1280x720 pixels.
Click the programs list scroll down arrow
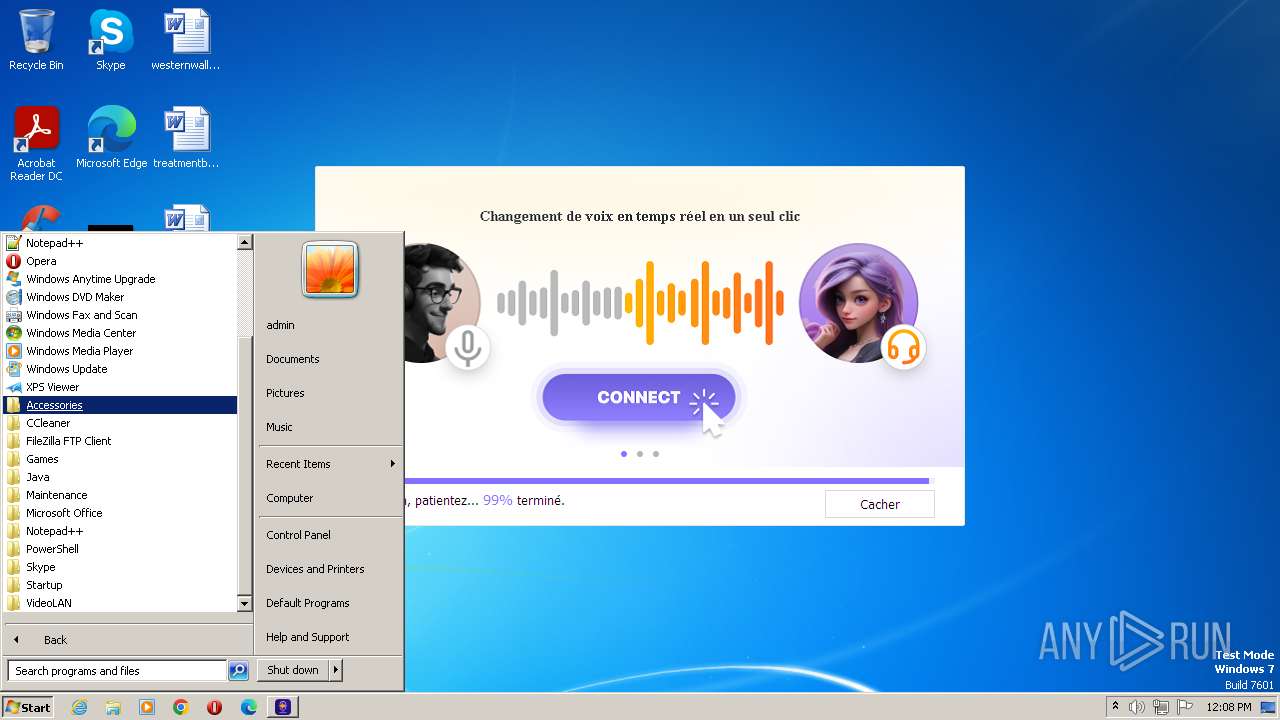click(244, 604)
